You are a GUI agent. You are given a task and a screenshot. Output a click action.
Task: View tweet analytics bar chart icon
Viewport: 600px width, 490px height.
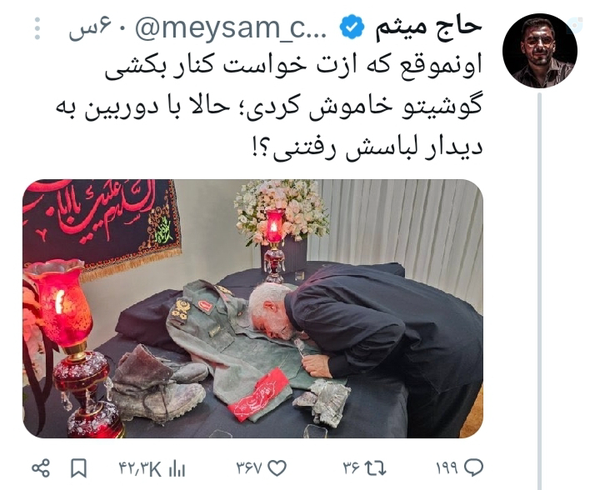point(177,468)
